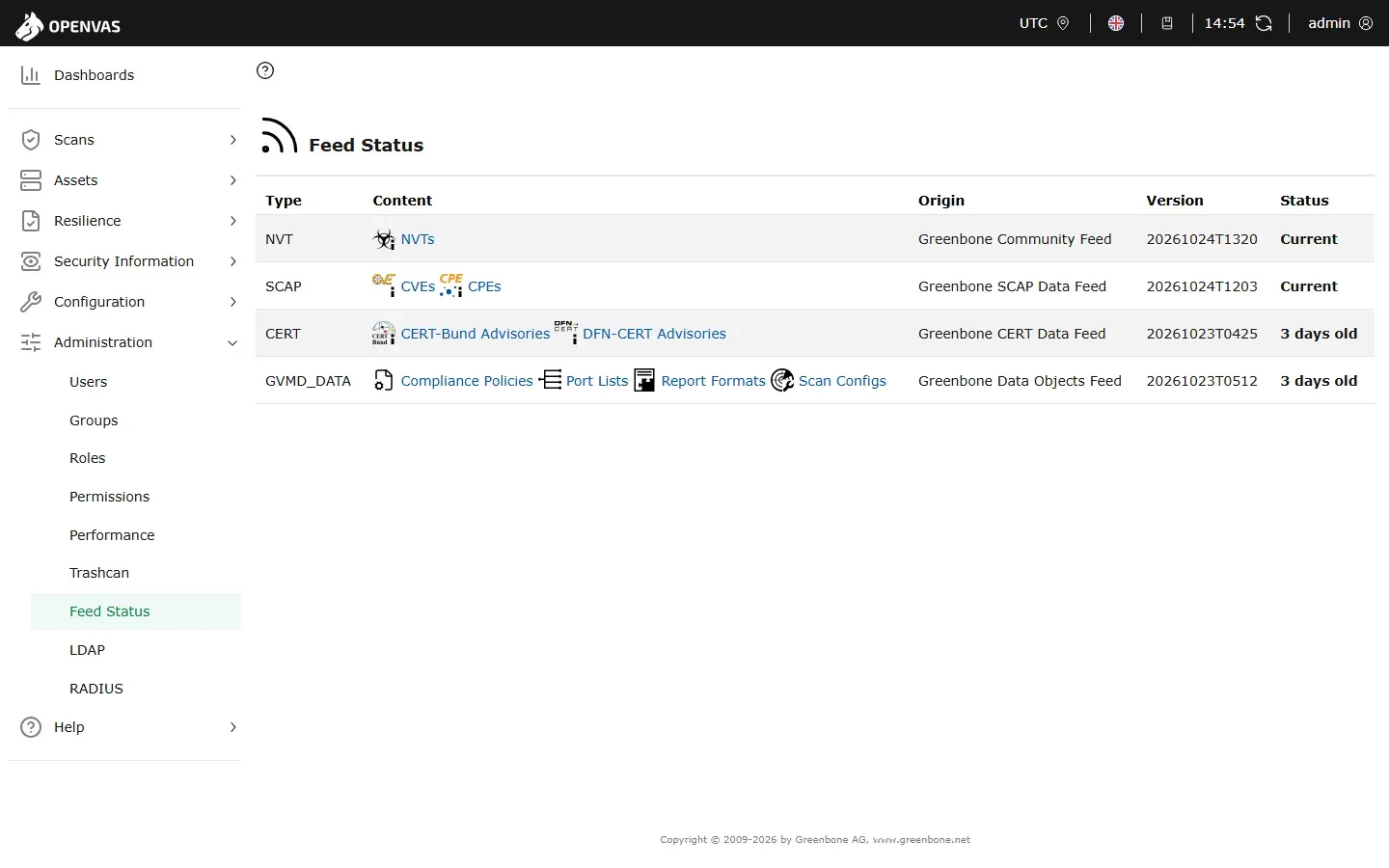
Task: Expand the Help menu chevron
Action: (232, 727)
